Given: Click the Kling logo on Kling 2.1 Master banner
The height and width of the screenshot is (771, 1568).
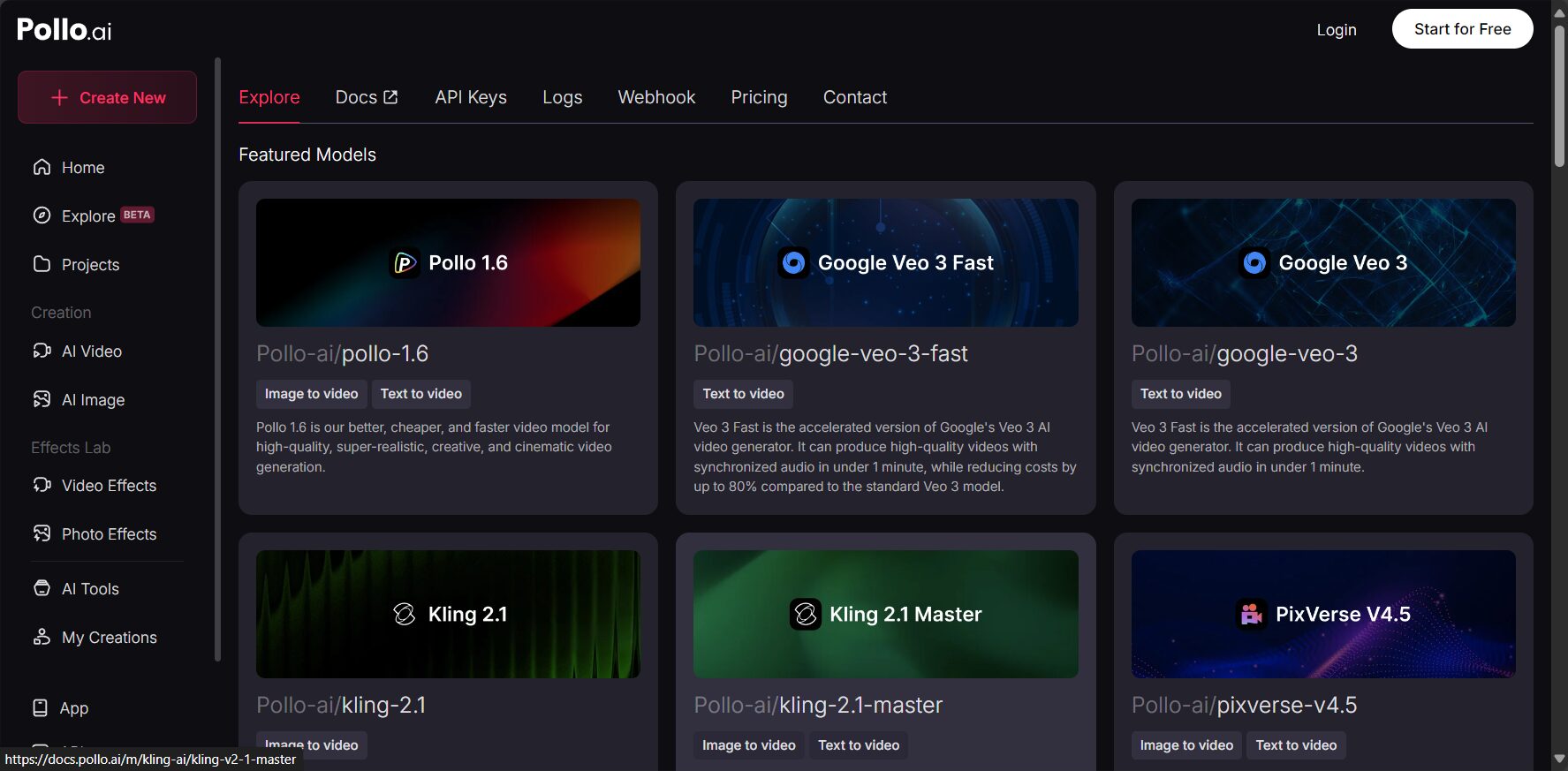Looking at the screenshot, I should coord(806,614).
